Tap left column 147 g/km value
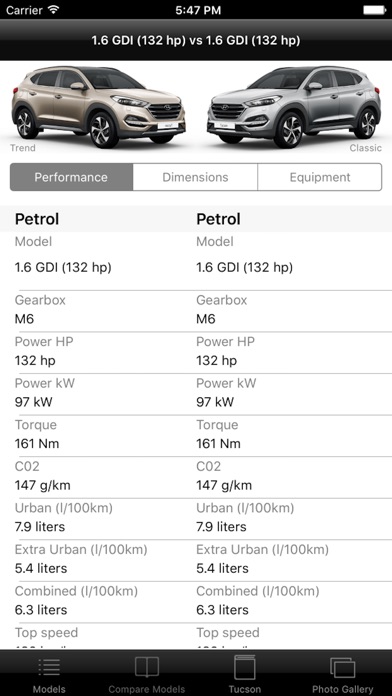 (43, 485)
